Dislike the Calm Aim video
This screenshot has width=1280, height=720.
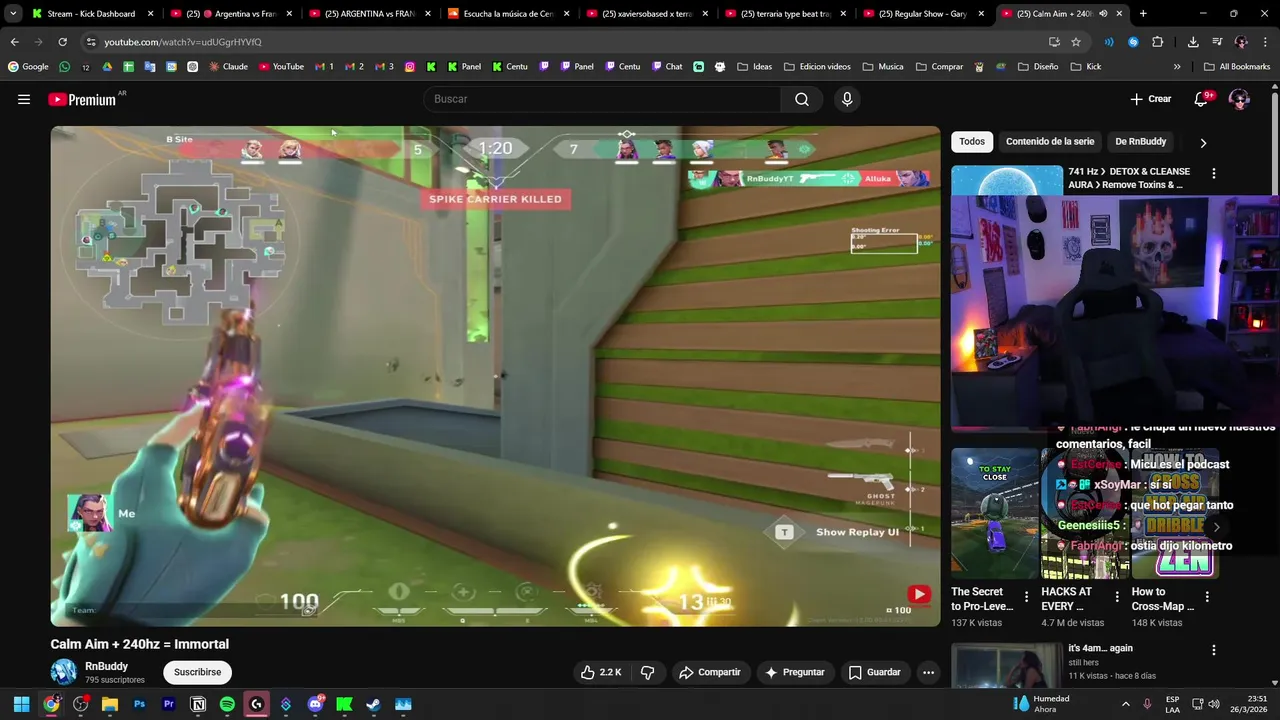pyautogui.click(x=647, y=672)
